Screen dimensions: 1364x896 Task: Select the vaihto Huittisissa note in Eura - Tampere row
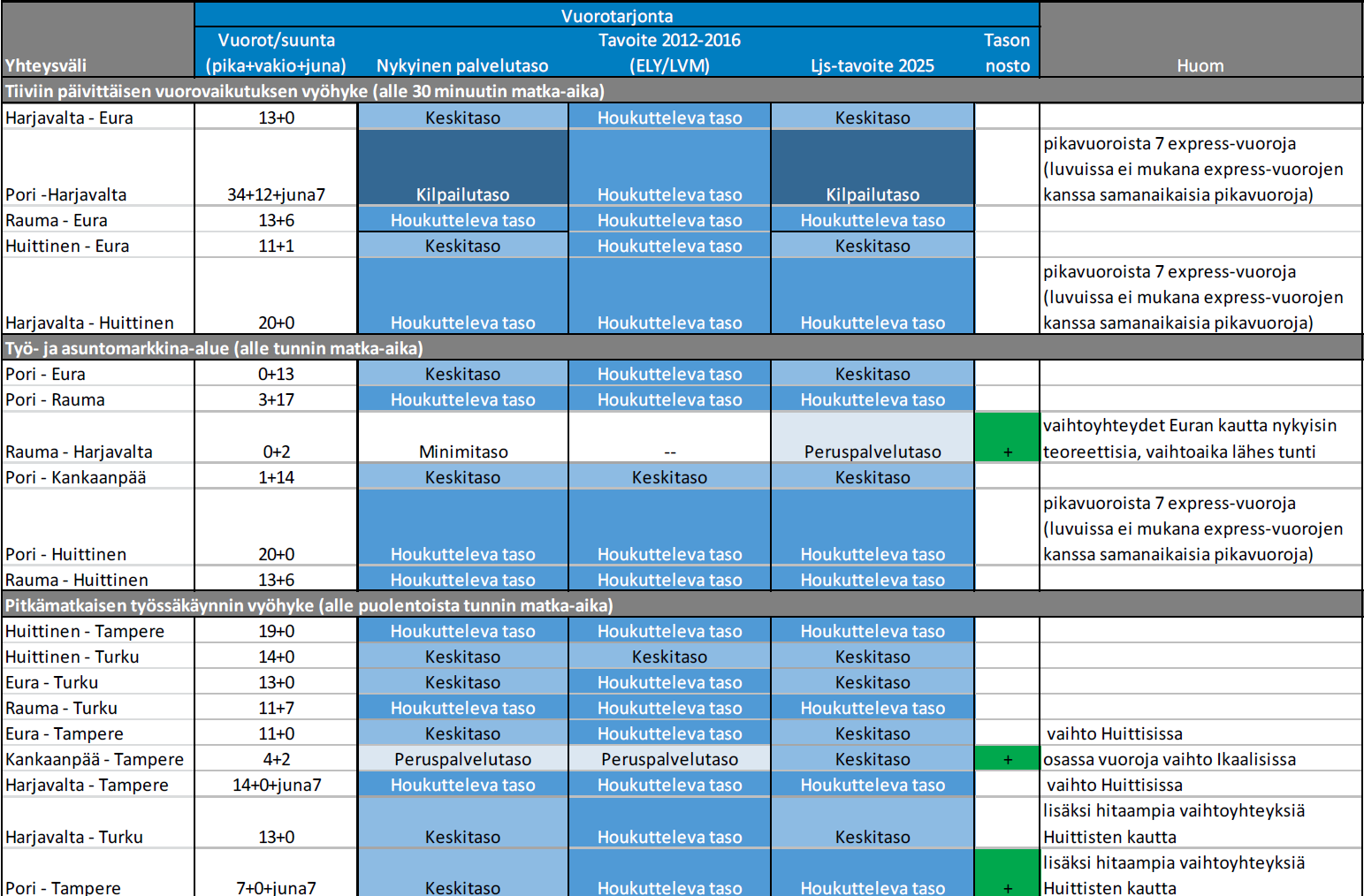(x=1115, y=733)
